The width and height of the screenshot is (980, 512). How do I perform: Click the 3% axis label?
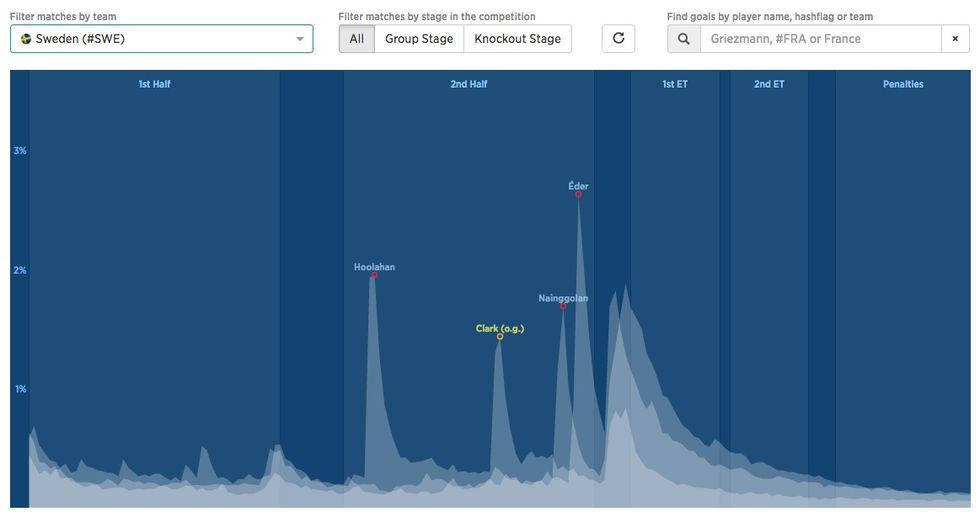point(20,151)
